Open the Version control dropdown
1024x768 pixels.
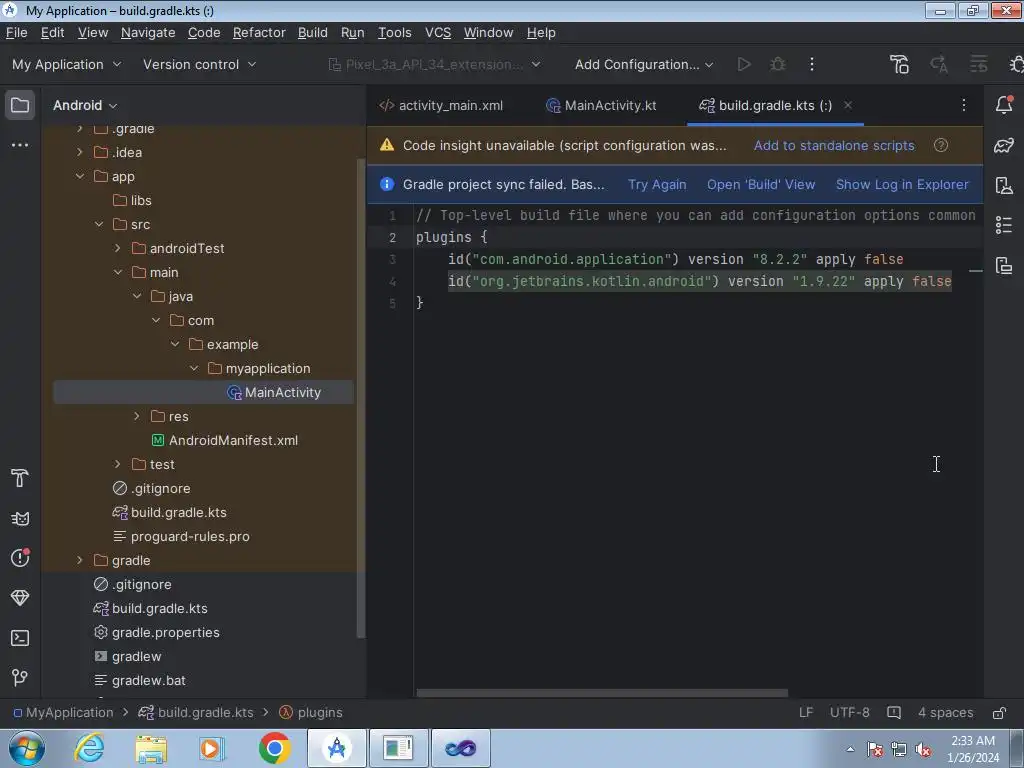pos(199,64)
